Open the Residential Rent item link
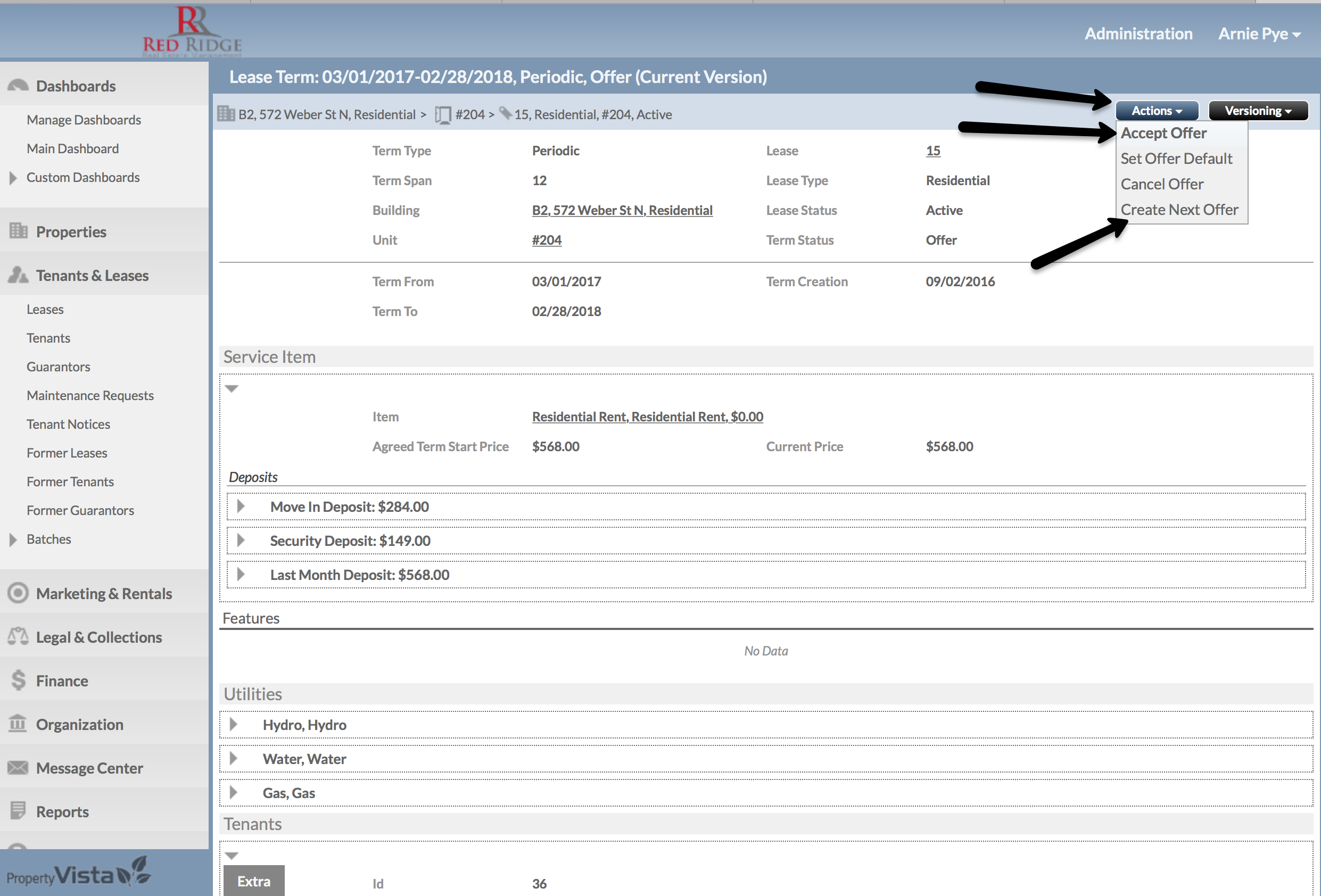The width and height of the screenshot is (1321, 896). pyautogui.click(x=647, y=417)
